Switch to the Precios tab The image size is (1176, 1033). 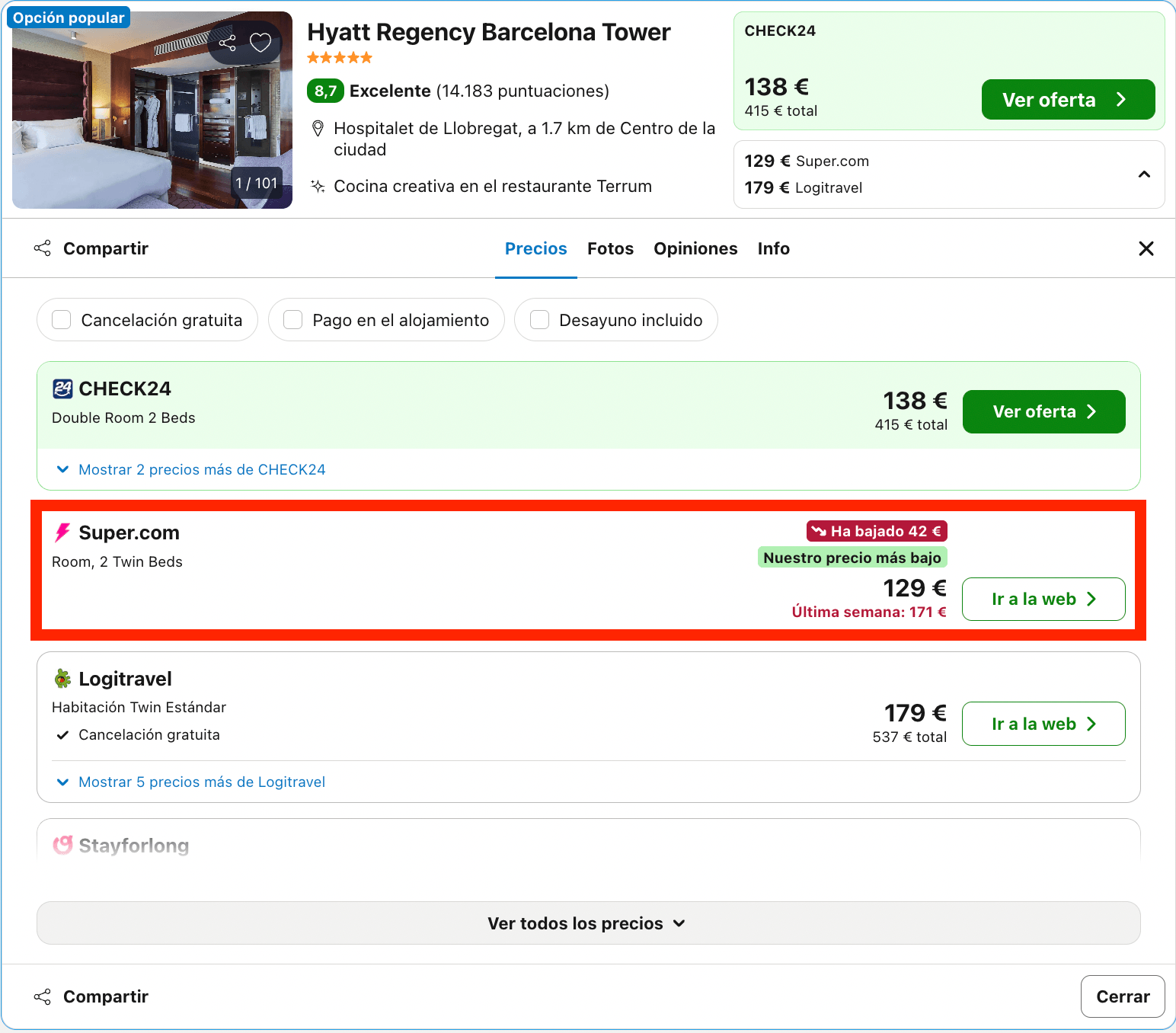(536, 248)
